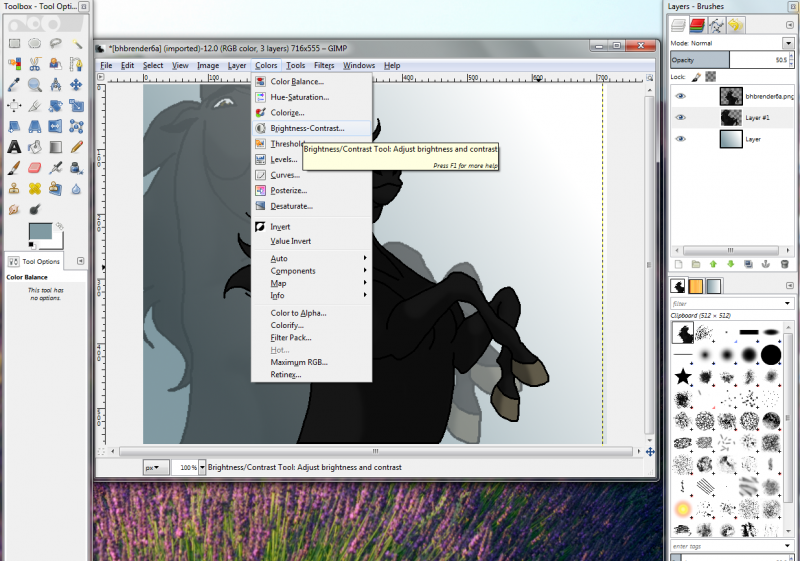This screenshot has width=800, height=561.
Task: Select the Blur/Sharpen droplet tool
Action: pyautogui.click(x=77, y=189)
